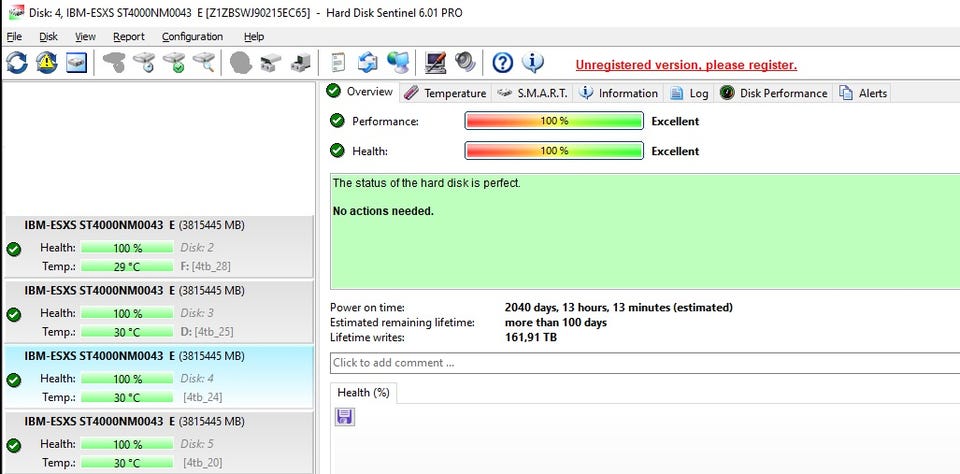The image size is (960, 474).
Task: Switch to the Temperature tab
Action: 446,93
